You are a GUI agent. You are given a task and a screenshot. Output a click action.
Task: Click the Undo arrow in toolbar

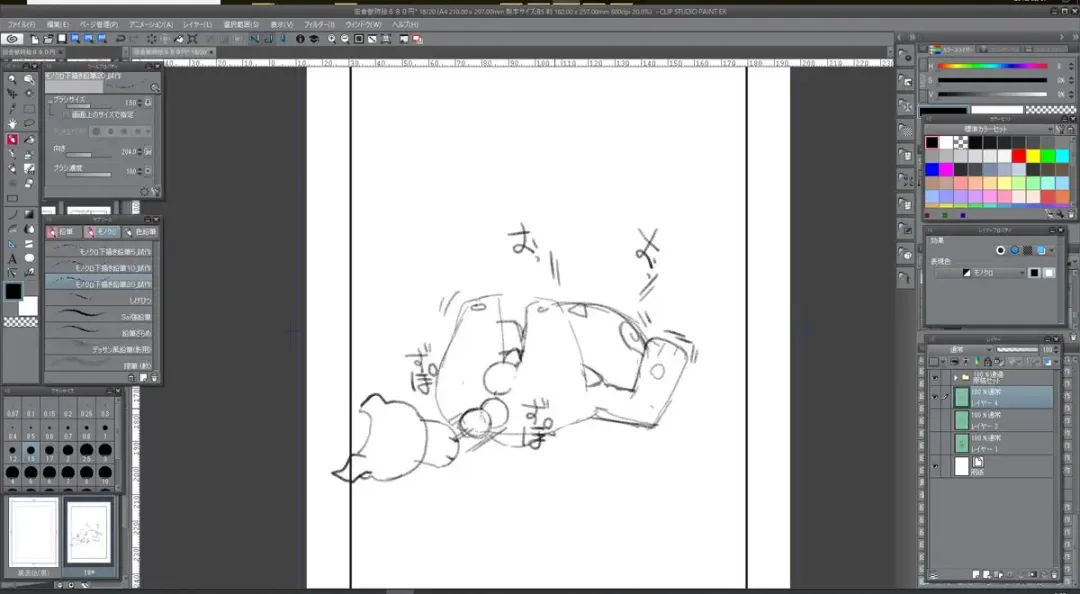coord(121,39)
